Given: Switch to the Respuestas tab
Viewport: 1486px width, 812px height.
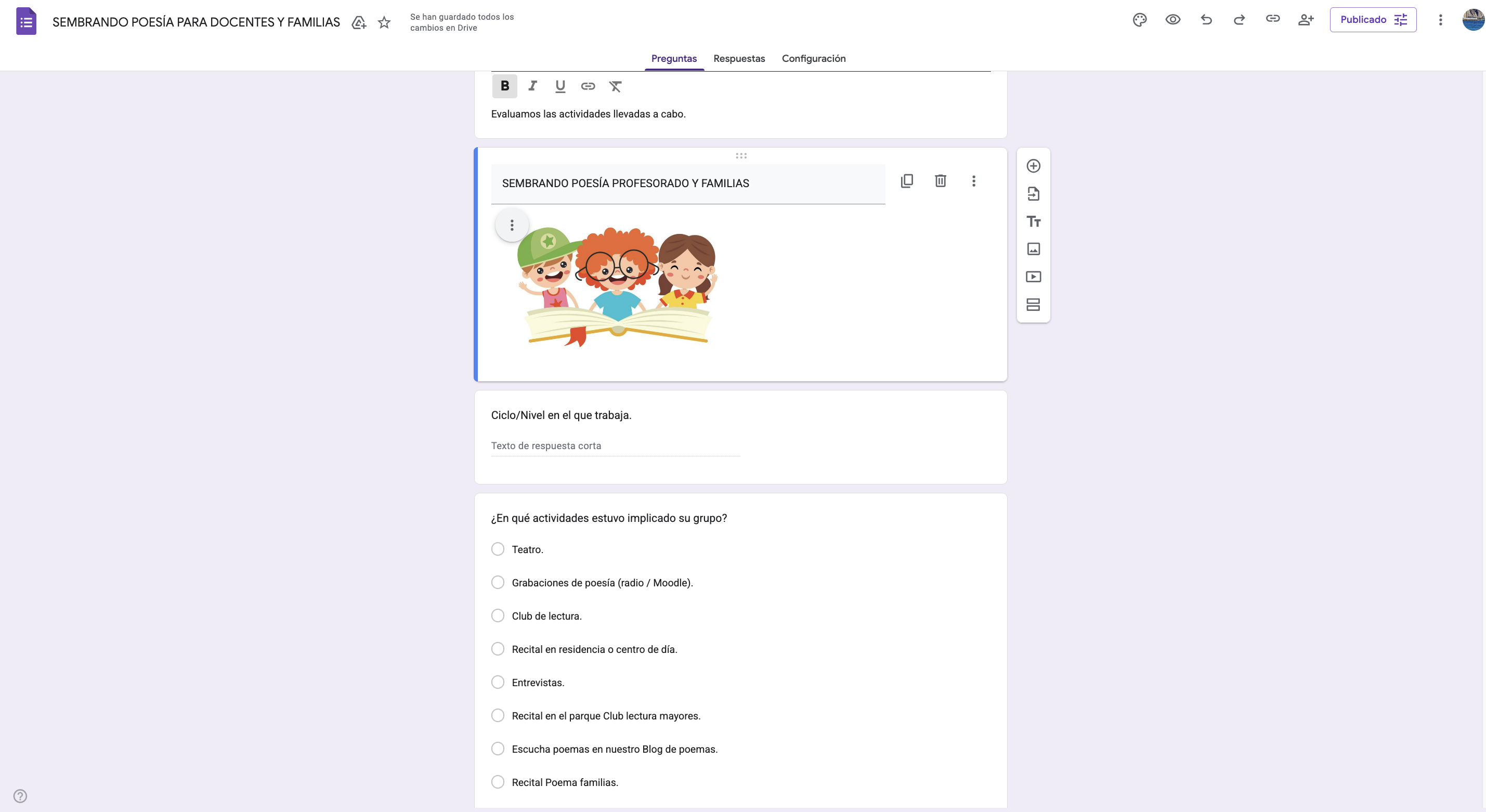Looking at the screenshot, I should (x=739, y=58).
